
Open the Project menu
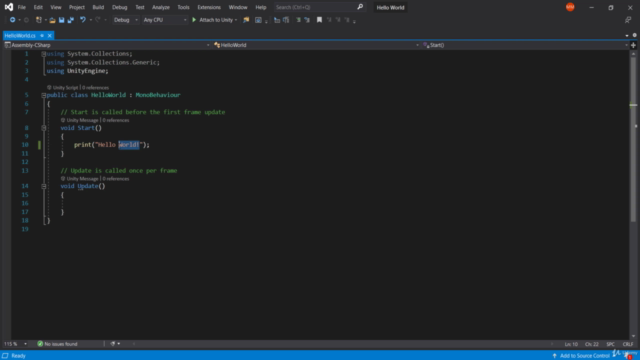coord(77,7)
